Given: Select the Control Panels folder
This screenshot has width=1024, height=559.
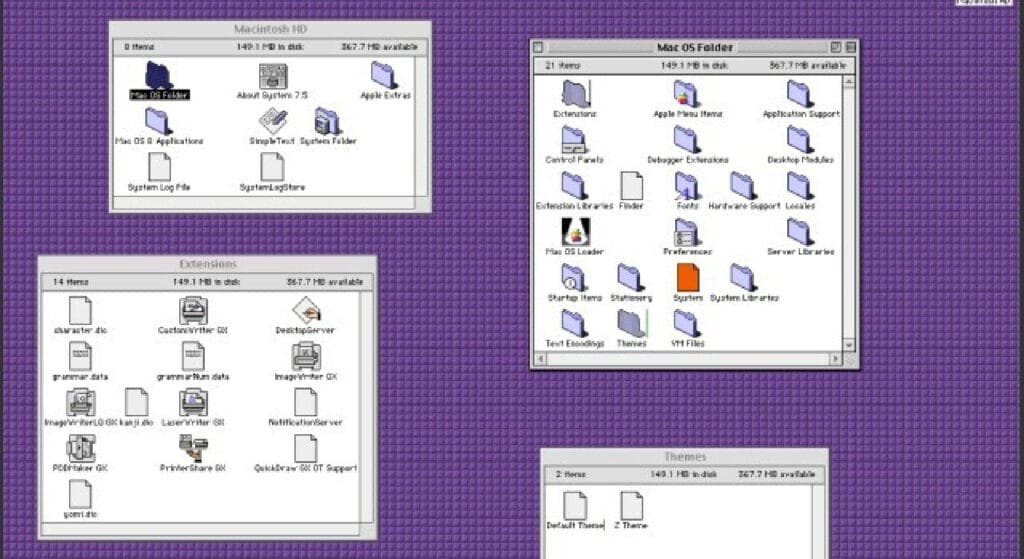Looking at the screenshot, I should click(574, 140).
